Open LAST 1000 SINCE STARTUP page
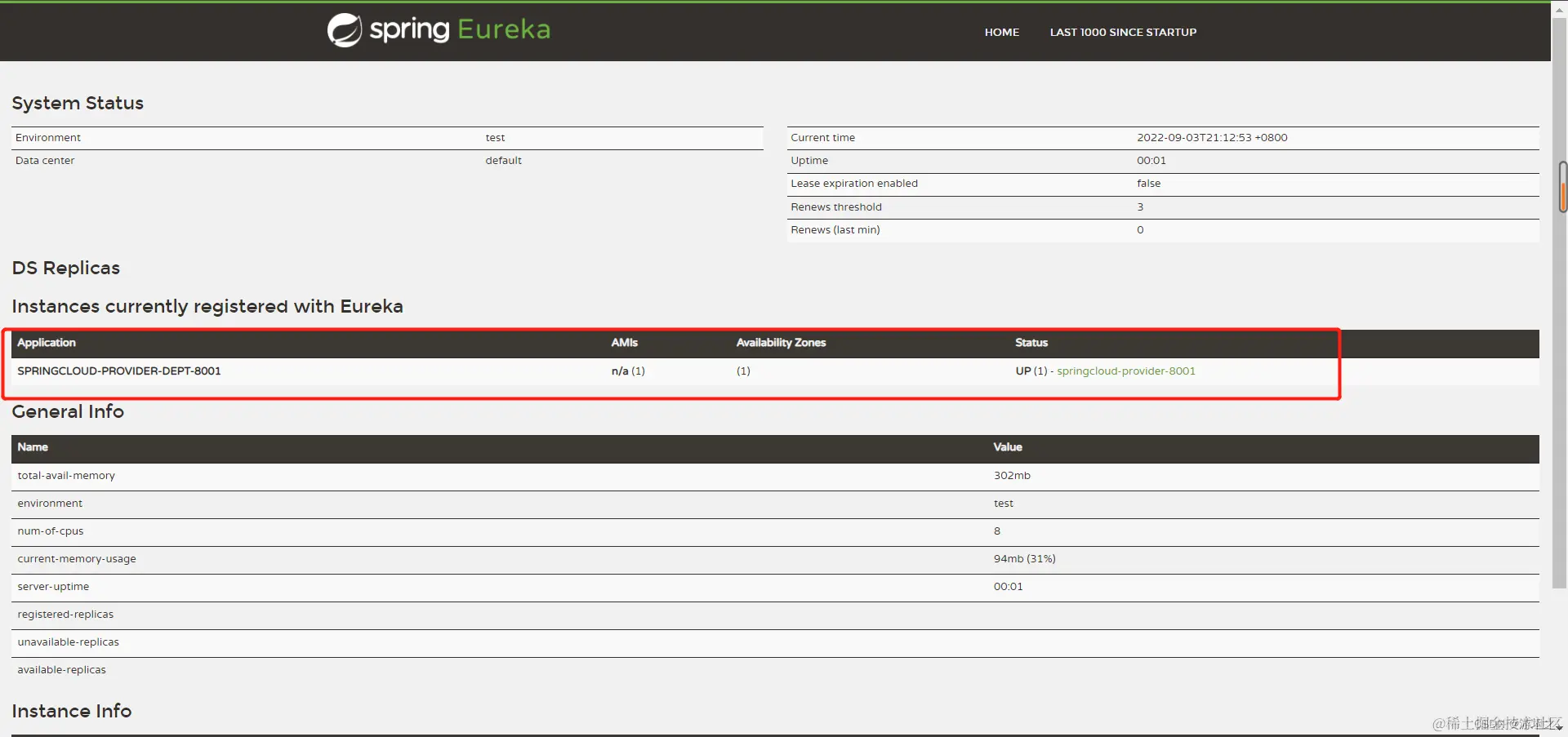Screen dimensions: 1568x737 pos(1123,33)
